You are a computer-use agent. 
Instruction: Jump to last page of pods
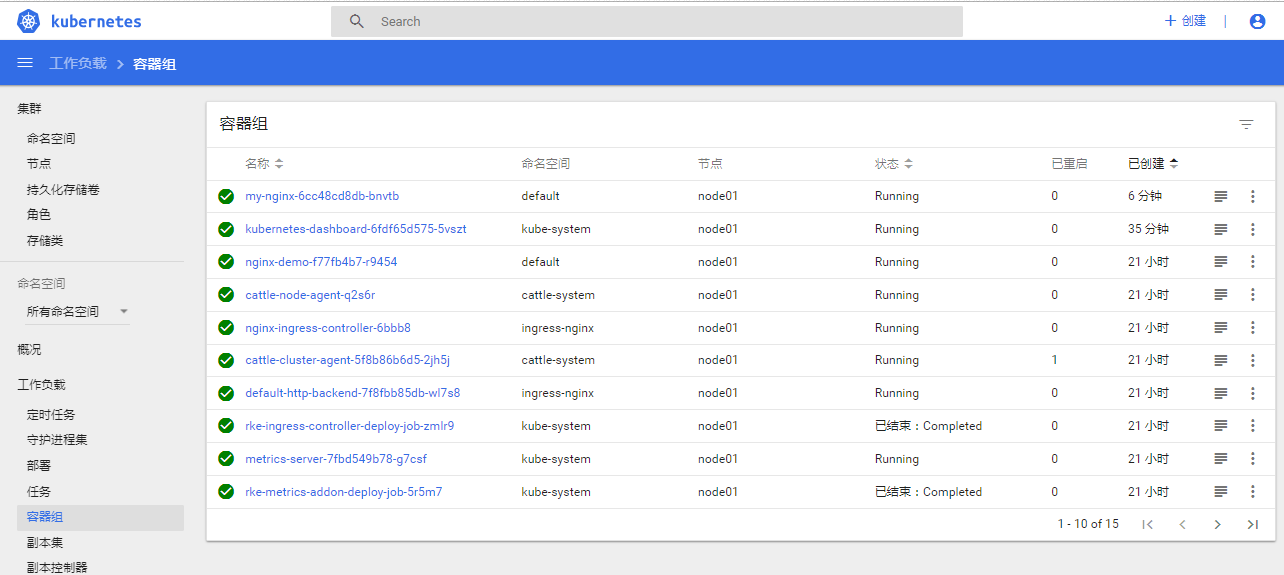pos(1252,524)
